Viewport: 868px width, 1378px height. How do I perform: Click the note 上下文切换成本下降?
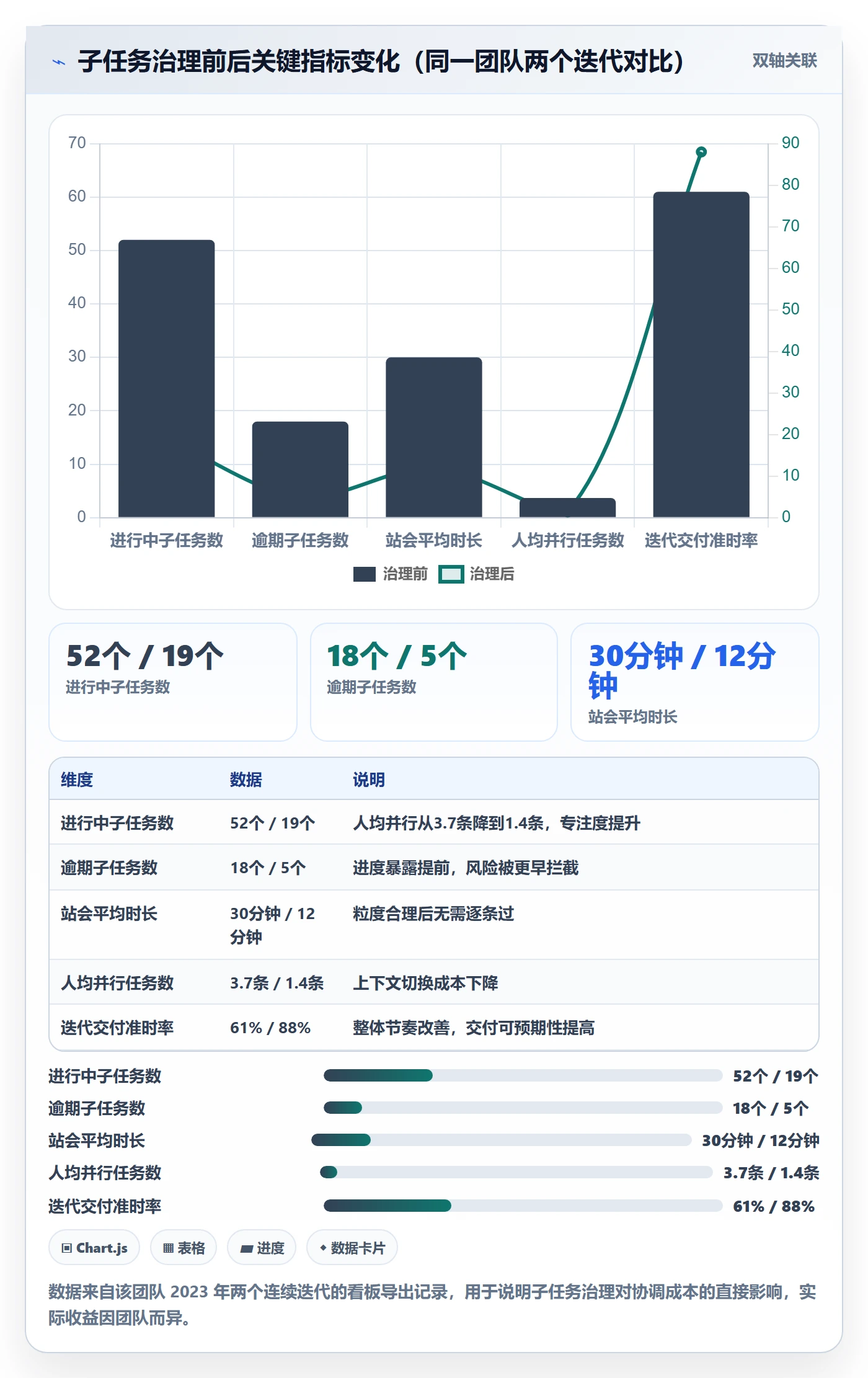point(425,983)
